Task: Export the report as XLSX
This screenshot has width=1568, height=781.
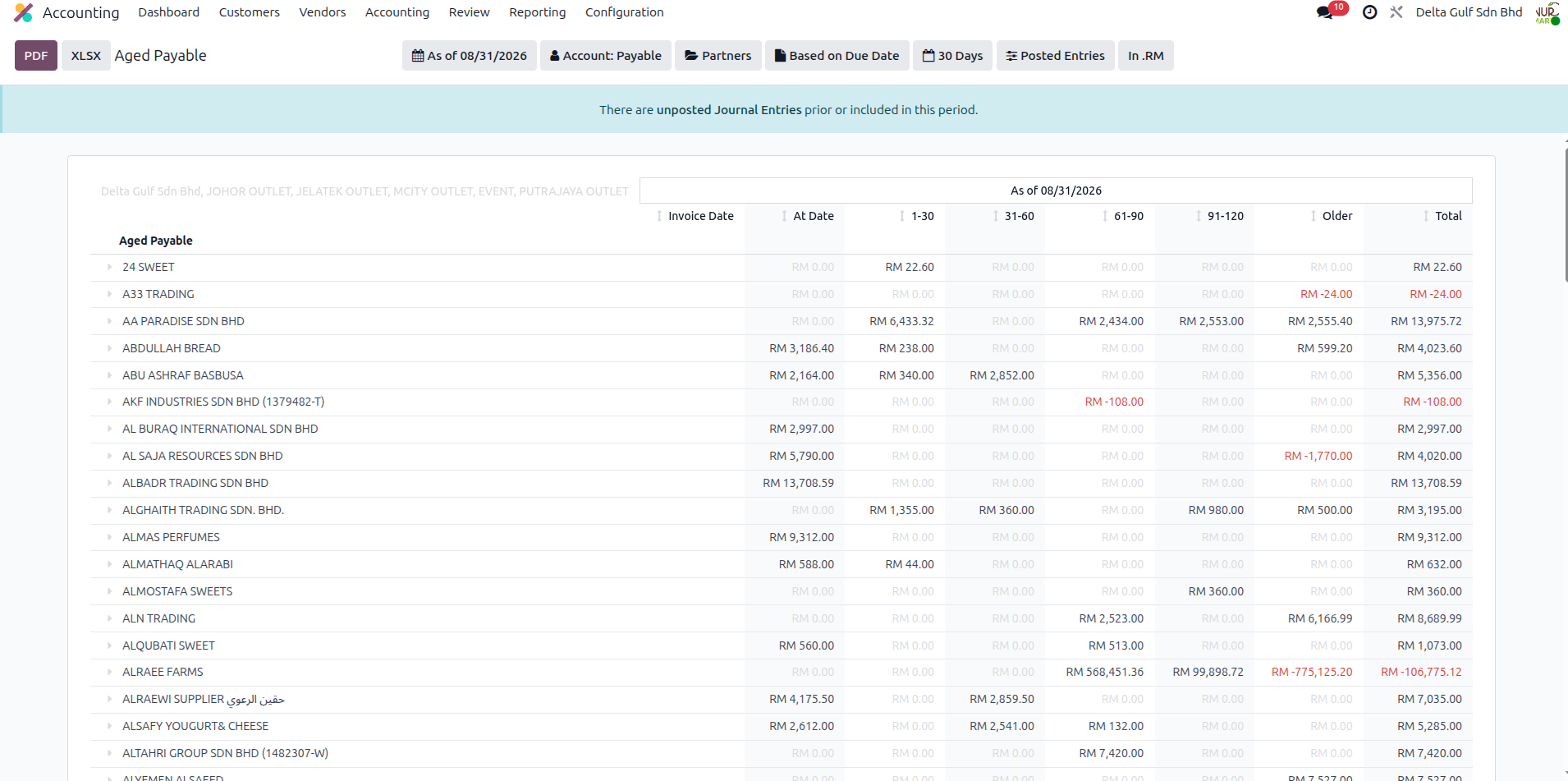Action: click(x=86, y=56)
